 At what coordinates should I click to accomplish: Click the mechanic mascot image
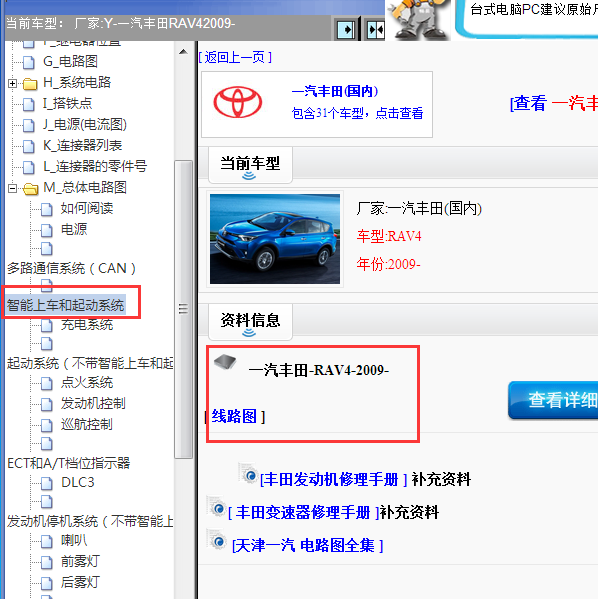pyautogui.click(x=418, y=19)
